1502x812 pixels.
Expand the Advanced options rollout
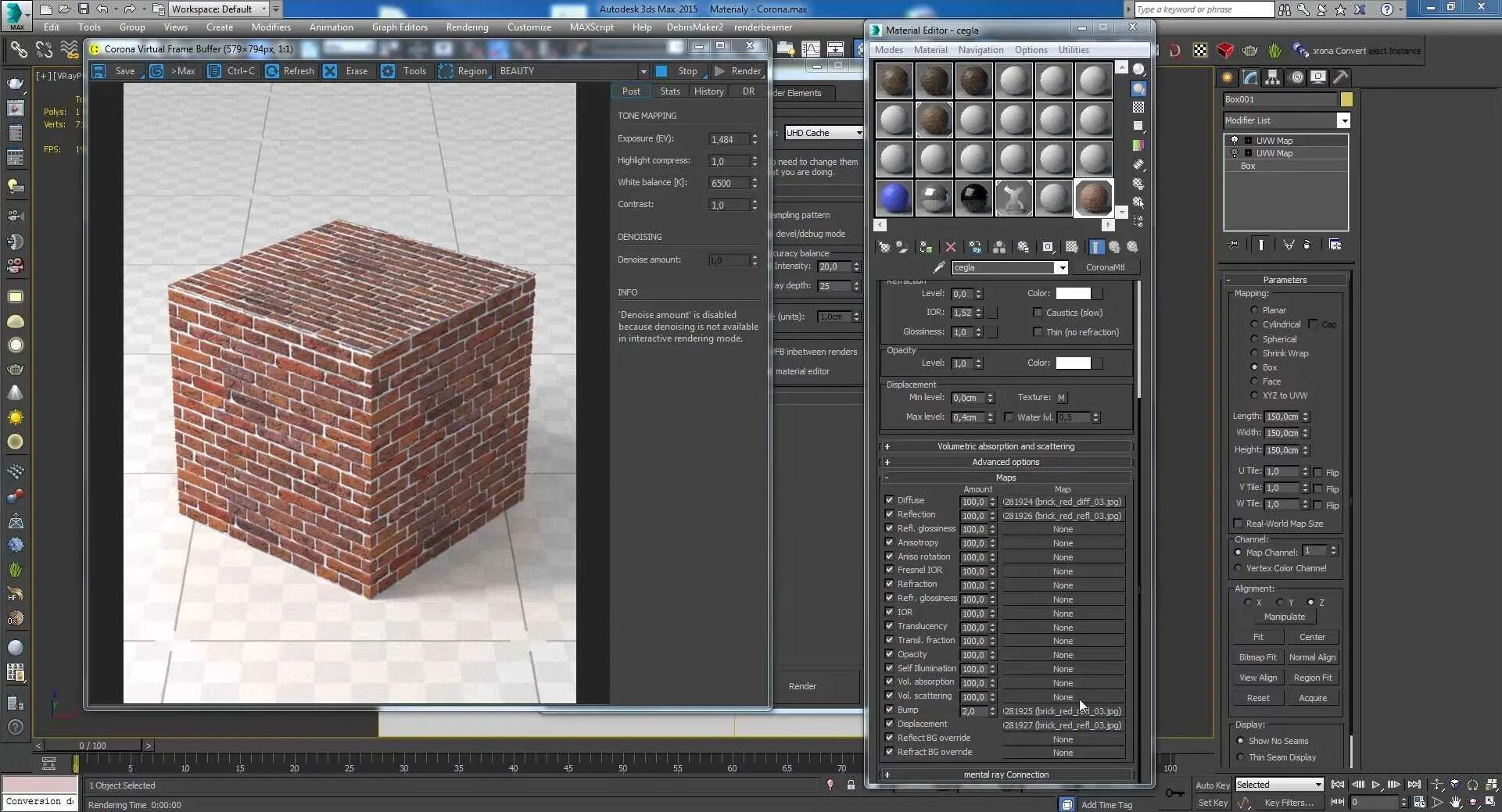click(1006, 462)
